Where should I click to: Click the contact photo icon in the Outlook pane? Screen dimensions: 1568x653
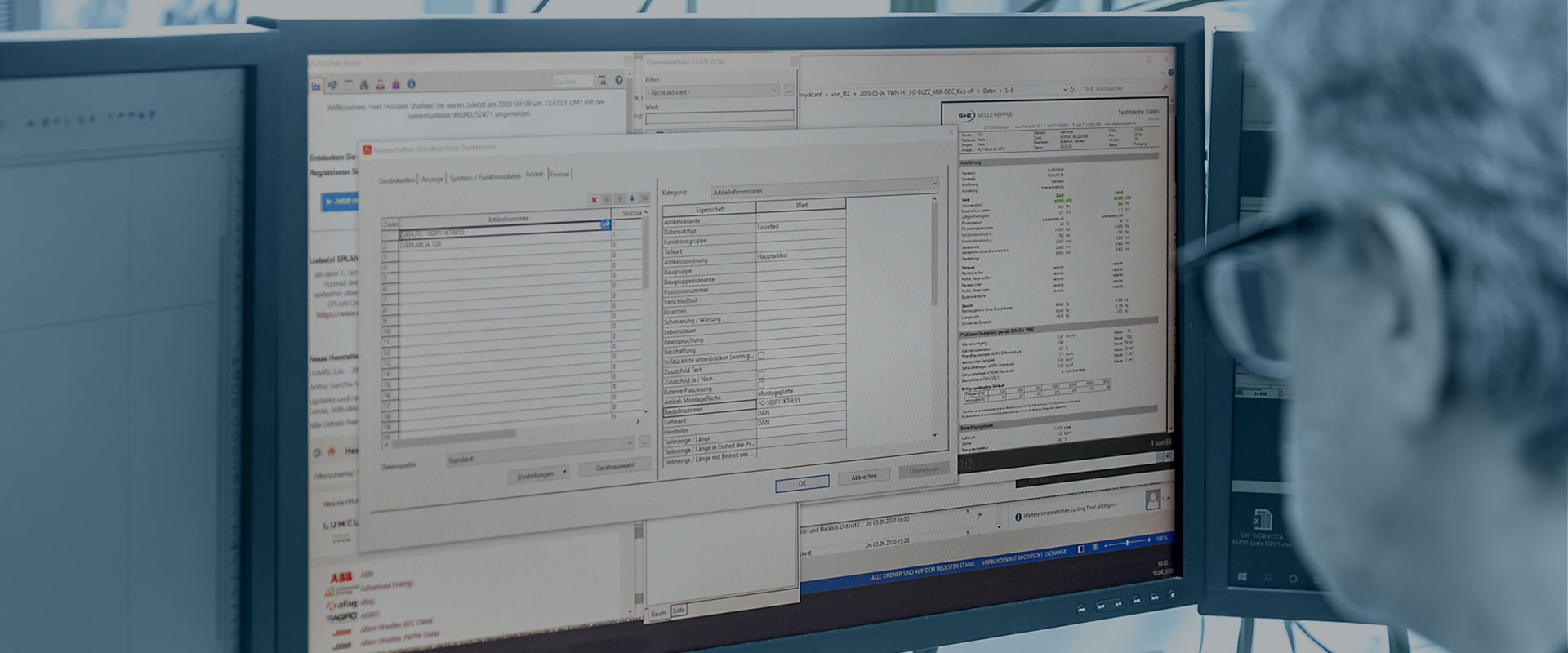pyautogui.click(x=1153, y=500)
